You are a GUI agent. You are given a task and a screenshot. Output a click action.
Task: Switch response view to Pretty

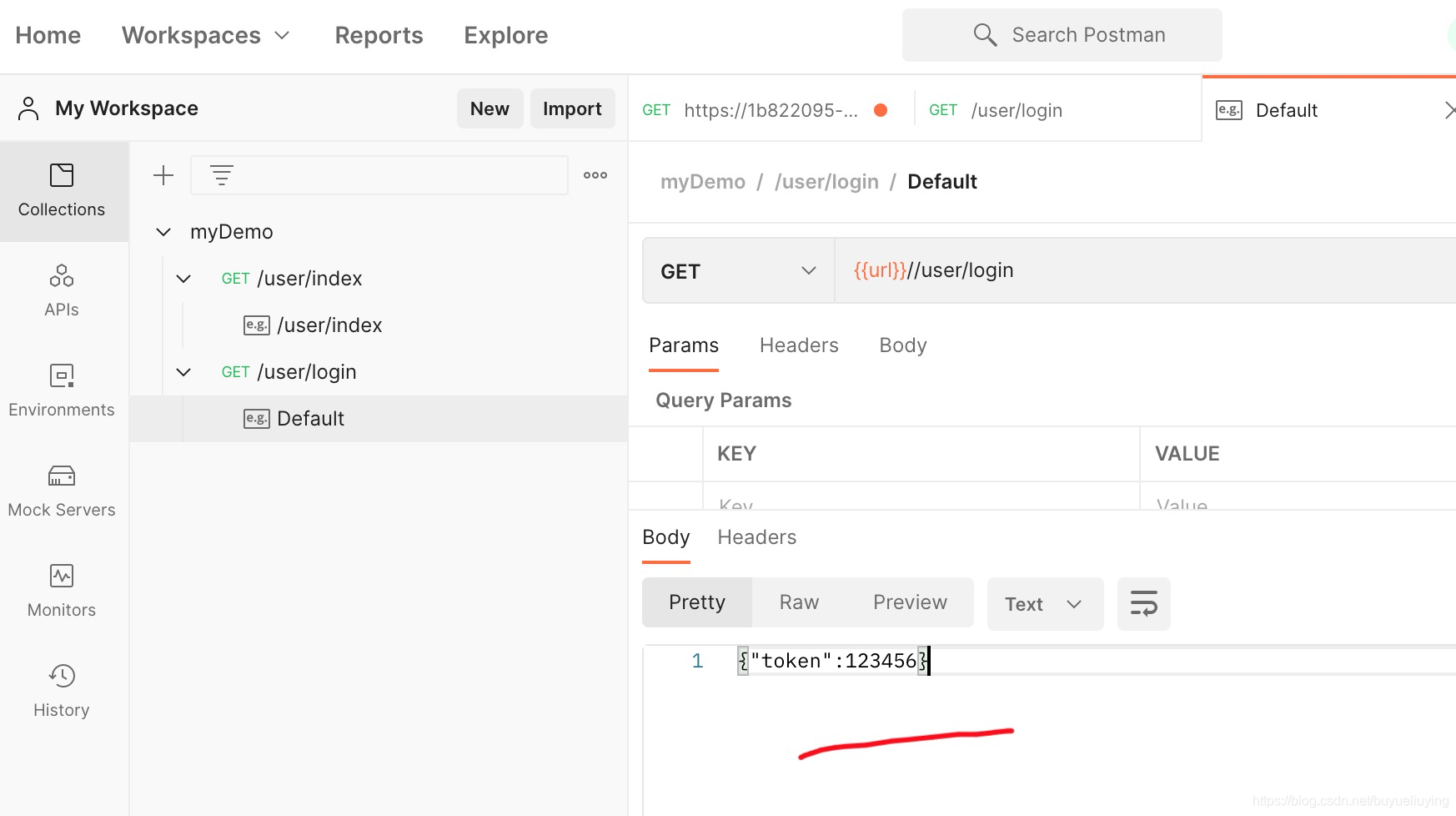[697, 602]
